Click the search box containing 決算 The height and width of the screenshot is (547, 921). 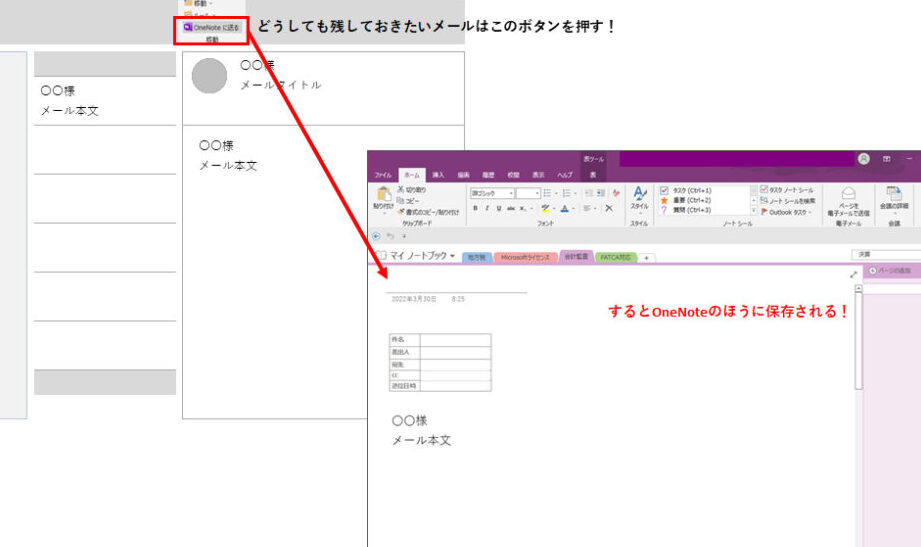(886, 254)
